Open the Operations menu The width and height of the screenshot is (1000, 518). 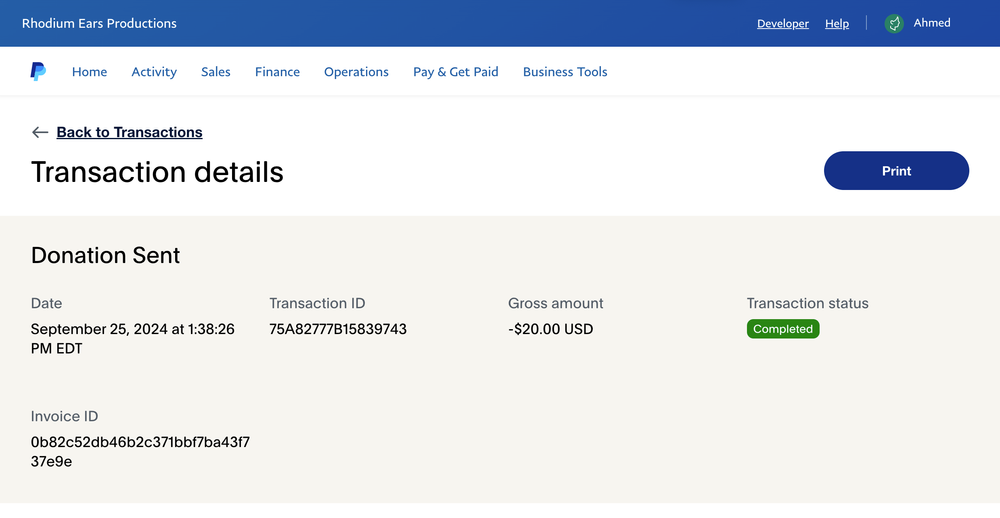(x=356, y=72)
